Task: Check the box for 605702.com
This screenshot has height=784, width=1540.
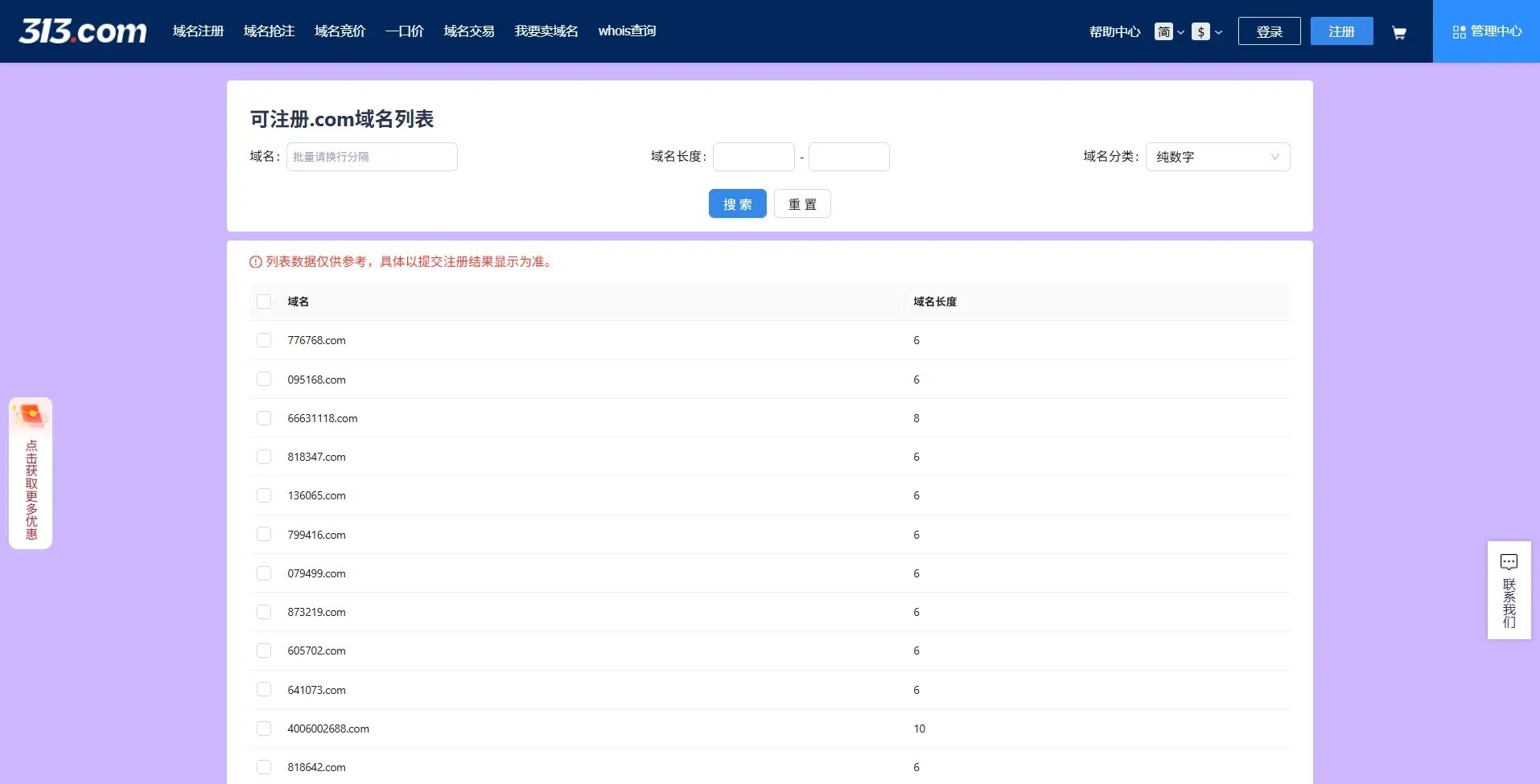Action: click(264, 651)
